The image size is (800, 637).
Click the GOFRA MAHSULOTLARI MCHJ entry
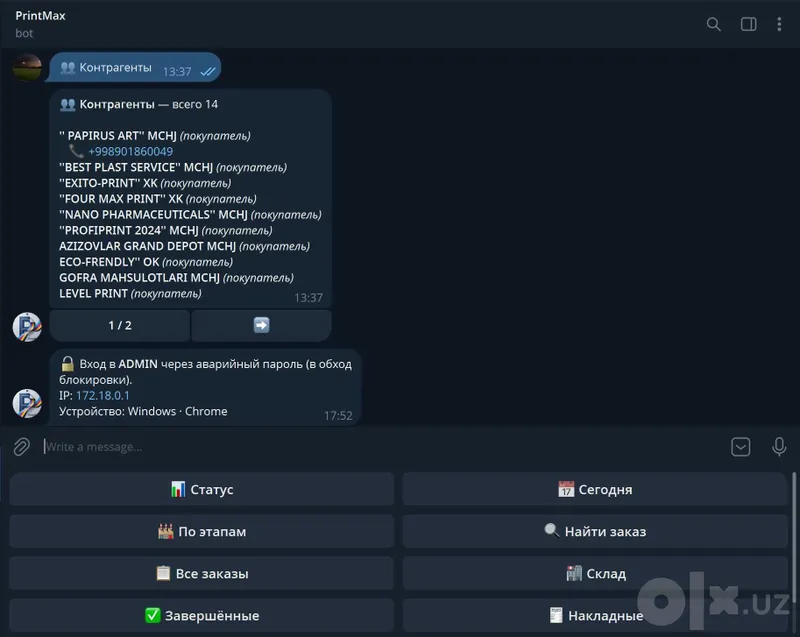coord(176,278)
